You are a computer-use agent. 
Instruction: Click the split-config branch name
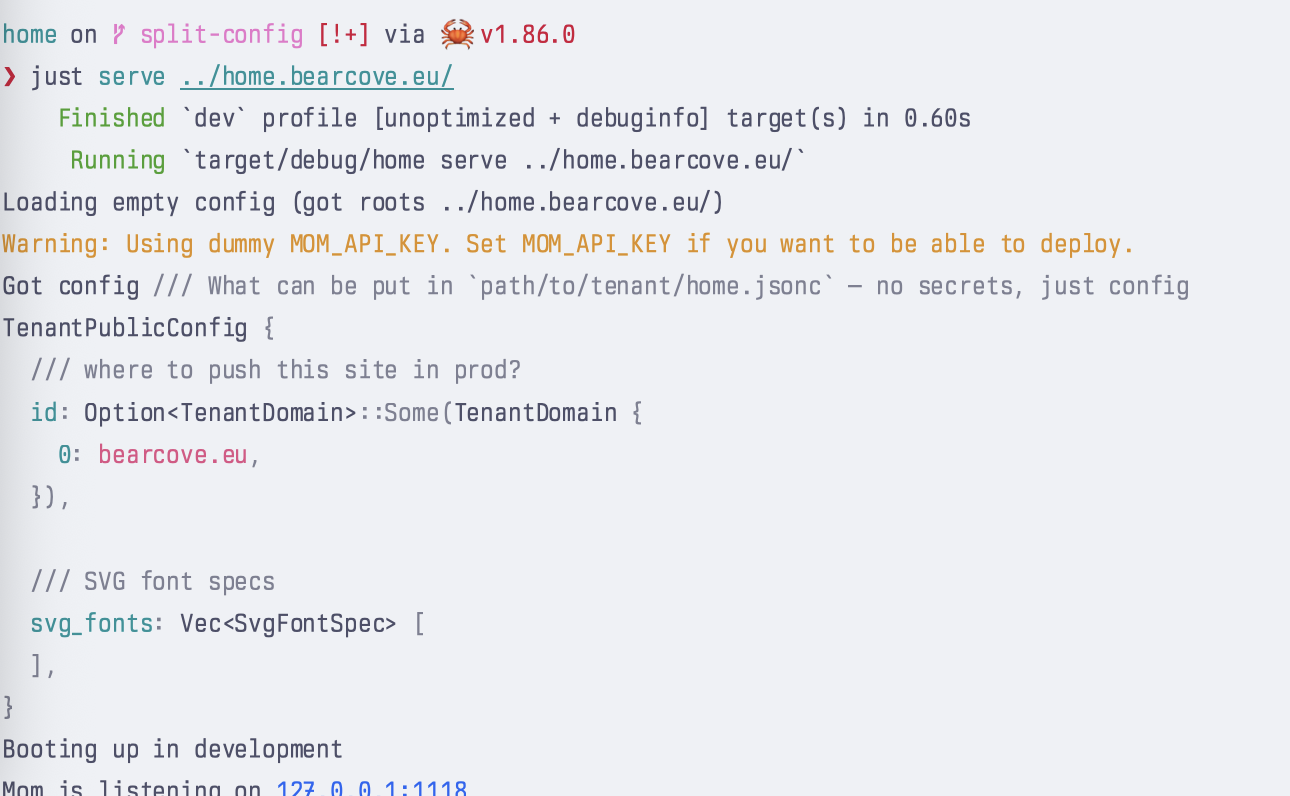[x=221, y=35]
